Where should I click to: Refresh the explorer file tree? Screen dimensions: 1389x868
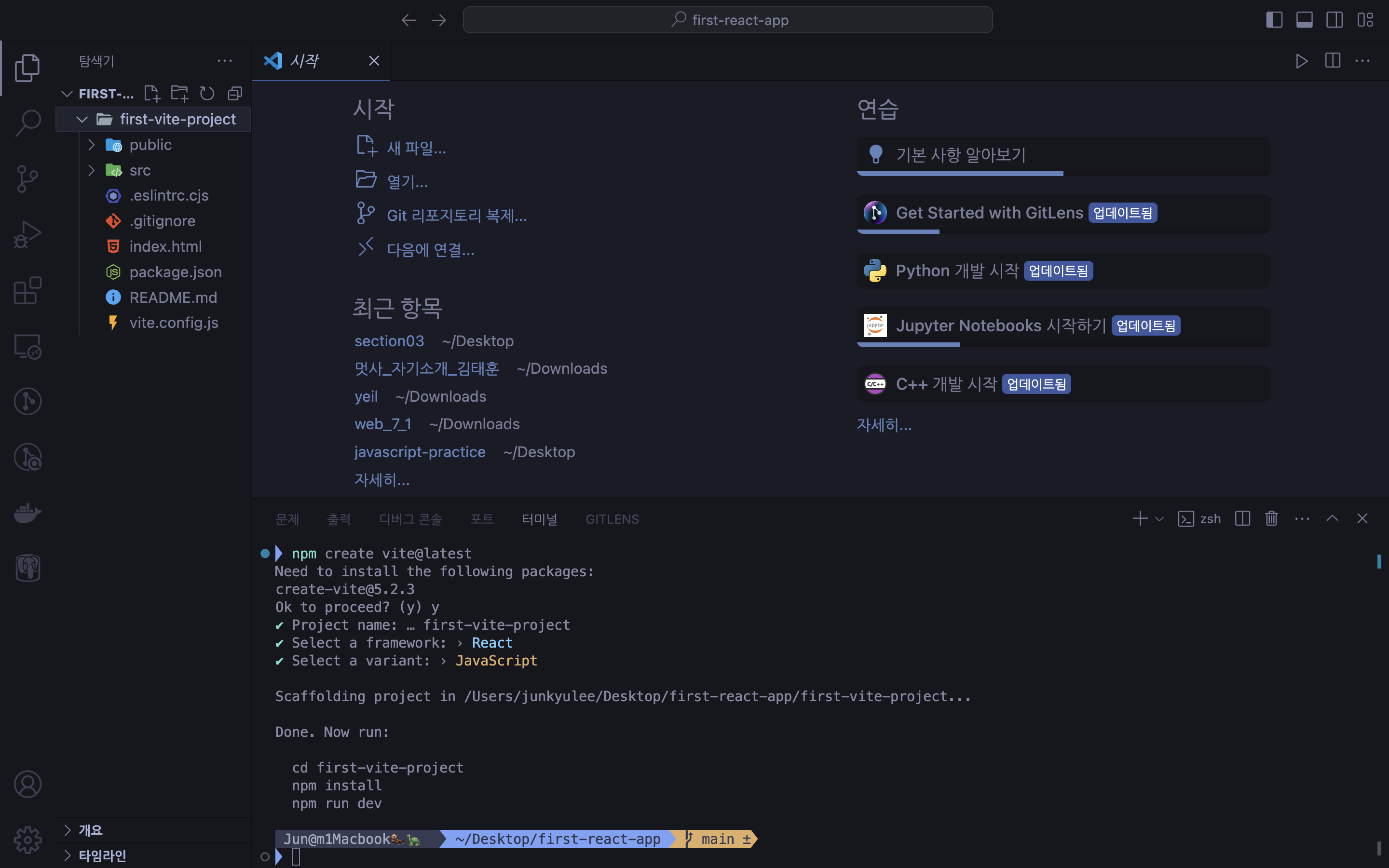206,94
